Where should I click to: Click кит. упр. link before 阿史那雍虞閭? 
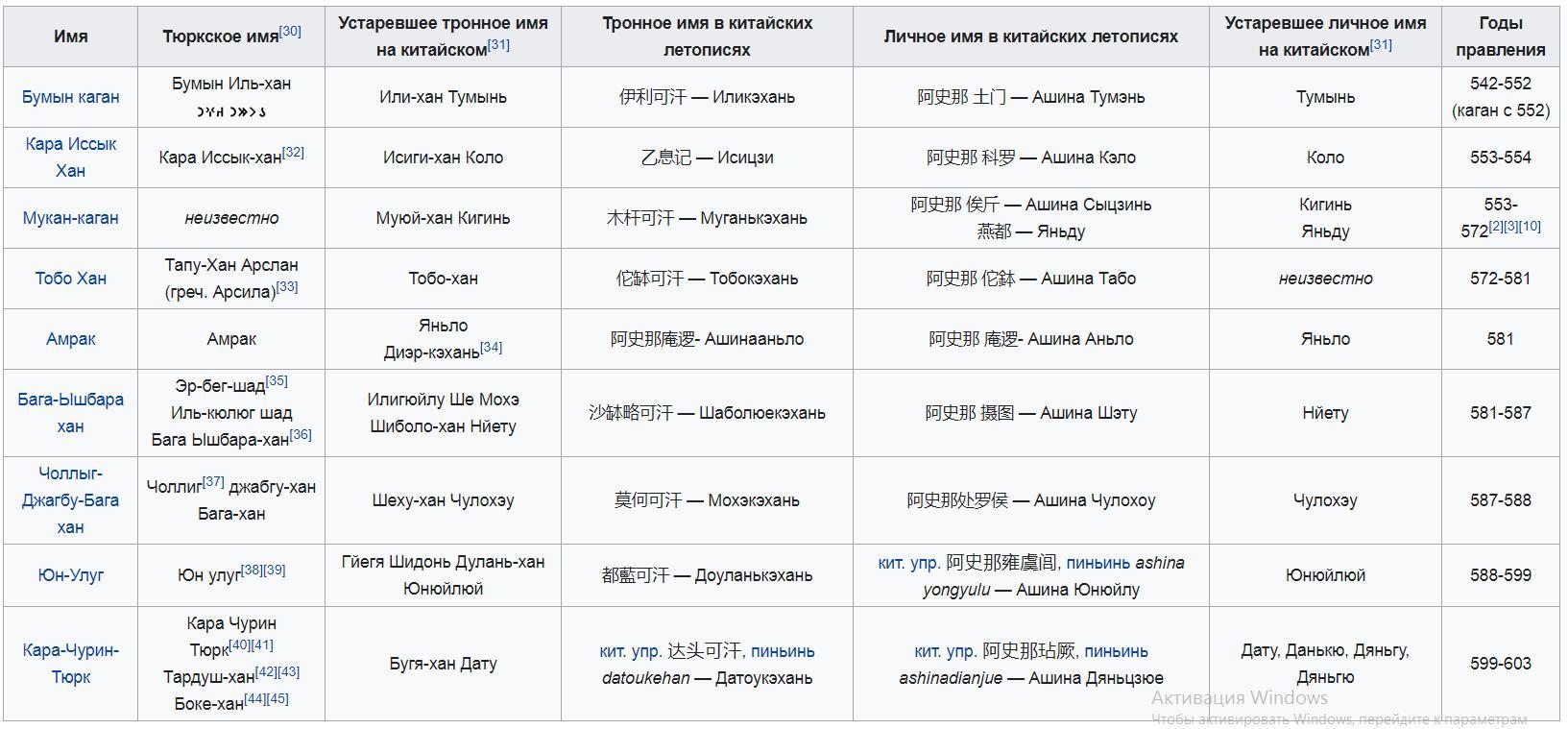tap(908, 563)
